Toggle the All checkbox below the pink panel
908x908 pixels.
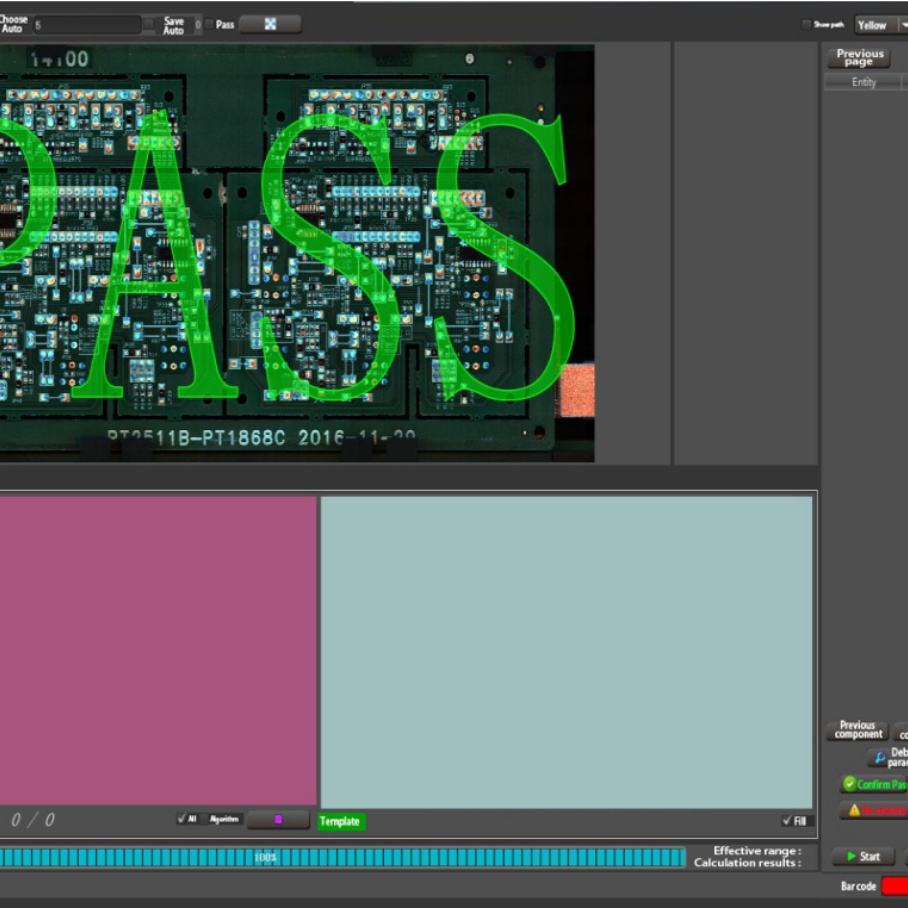pos(182,819)
